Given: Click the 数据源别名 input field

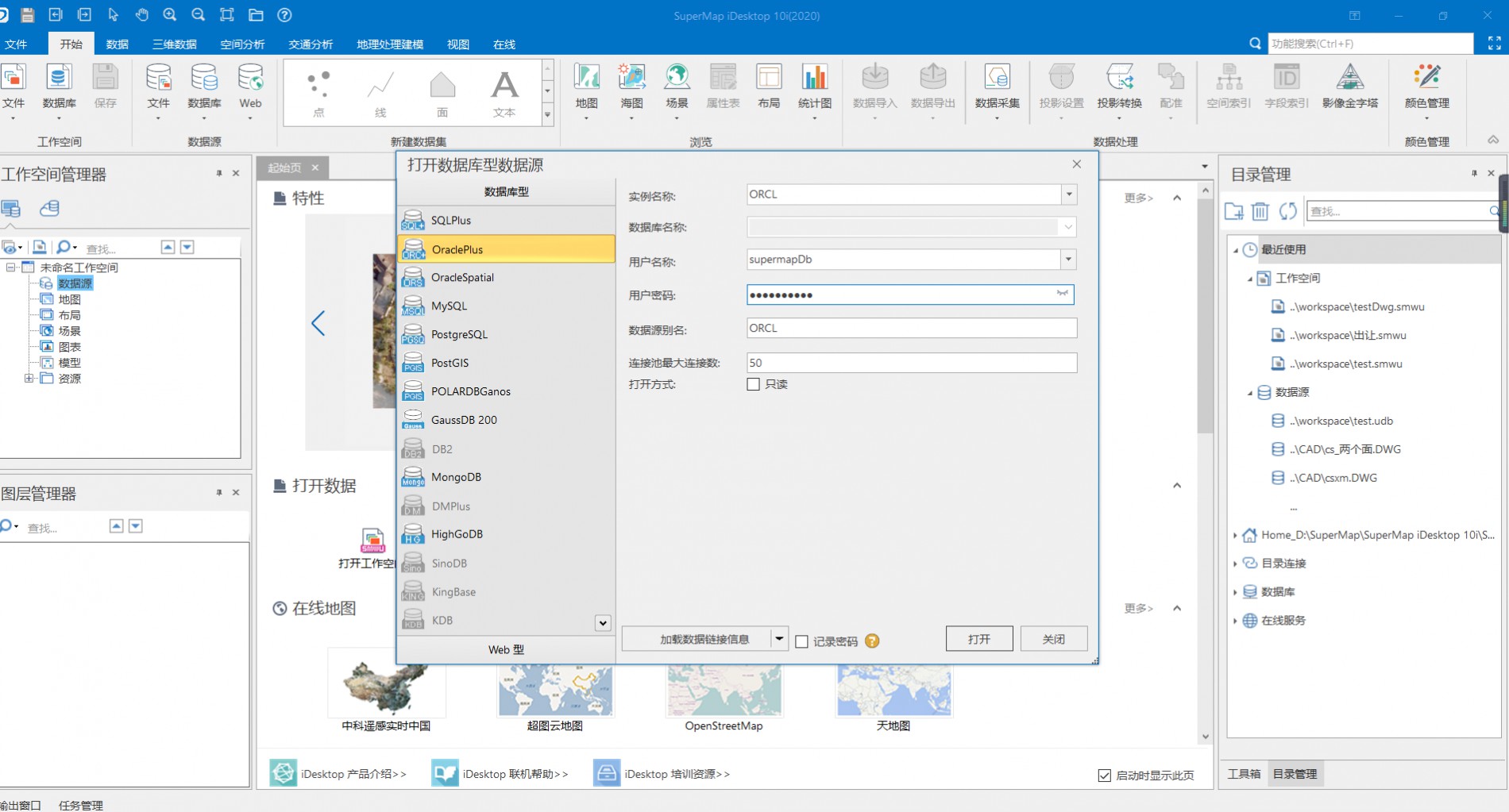Looking at the screenshot, I should (x=912, y=328).
